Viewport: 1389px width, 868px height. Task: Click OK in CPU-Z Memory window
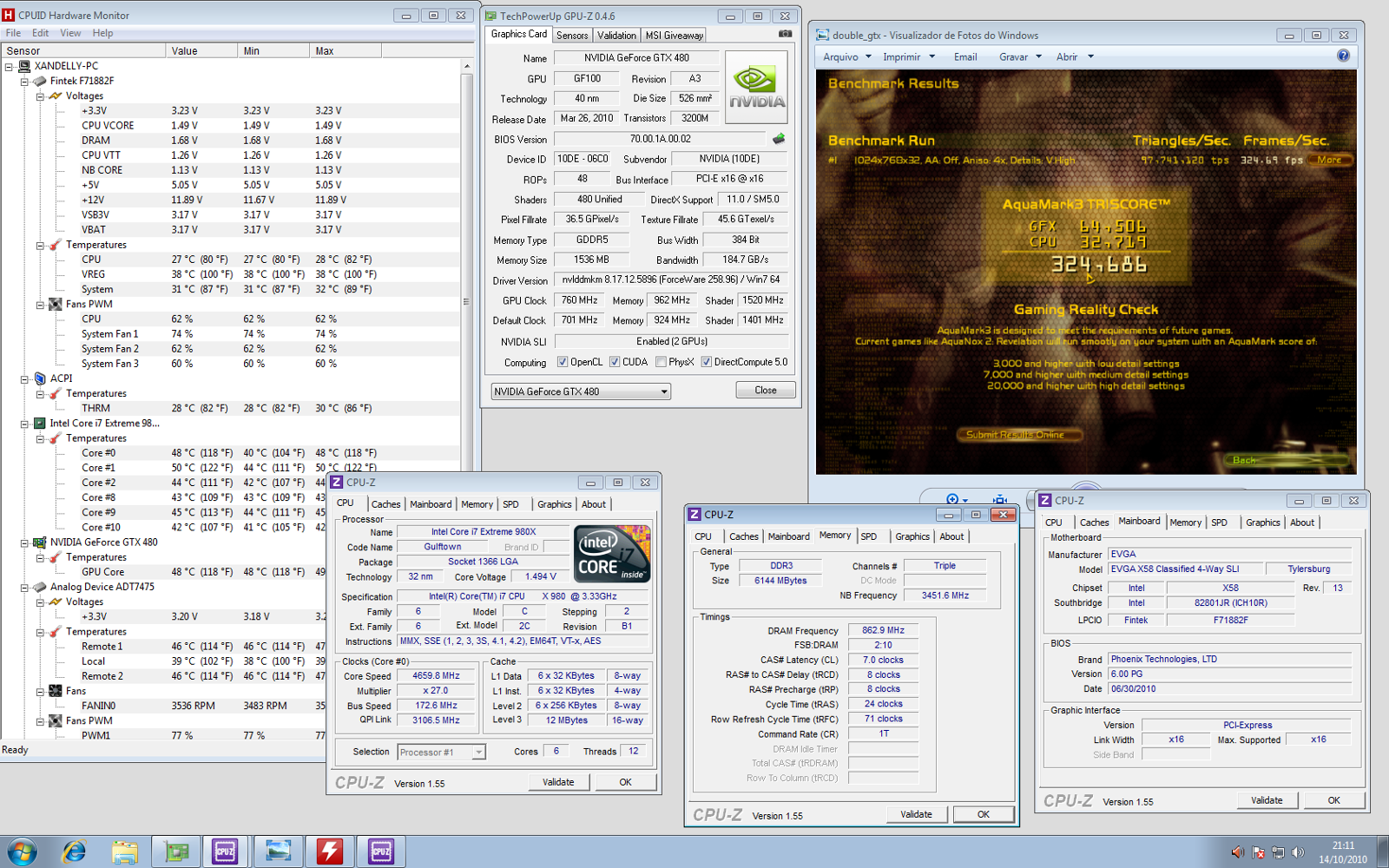[x=983, y=814]
